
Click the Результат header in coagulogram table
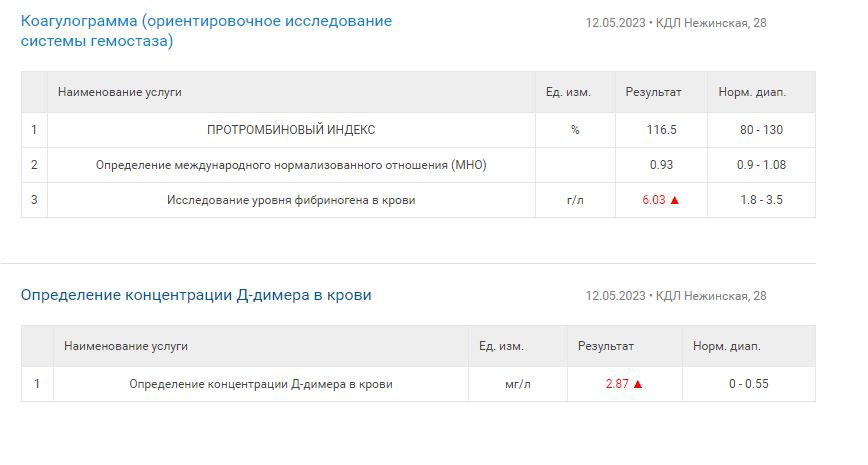coord(653,92)
